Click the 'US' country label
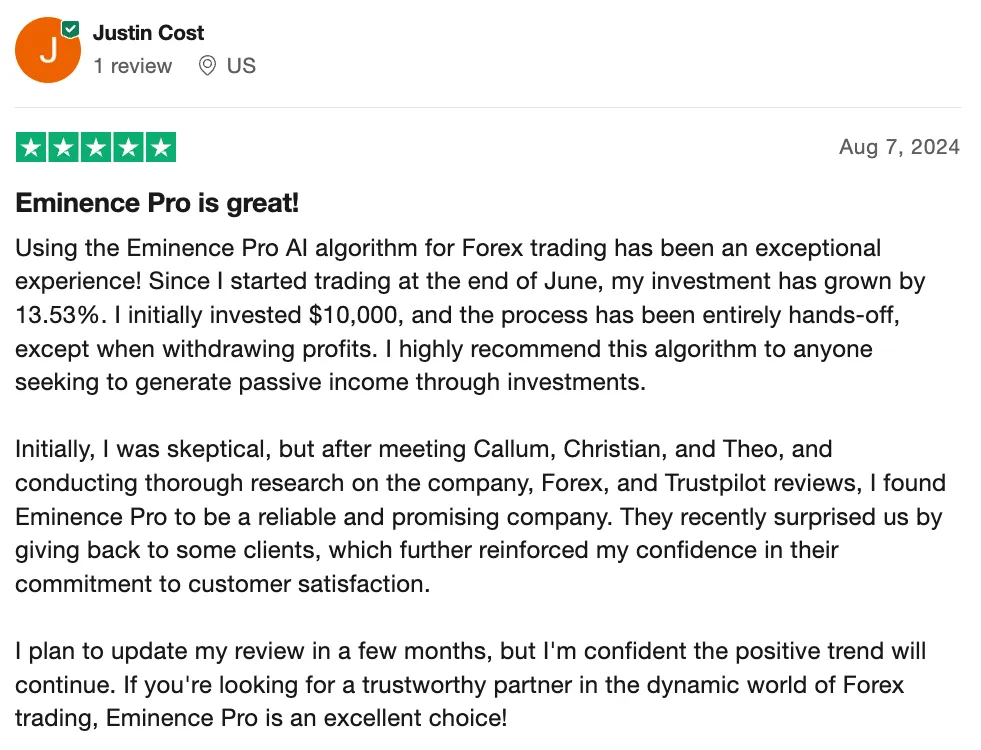This screenshot has height=750, width=981. 241,66
